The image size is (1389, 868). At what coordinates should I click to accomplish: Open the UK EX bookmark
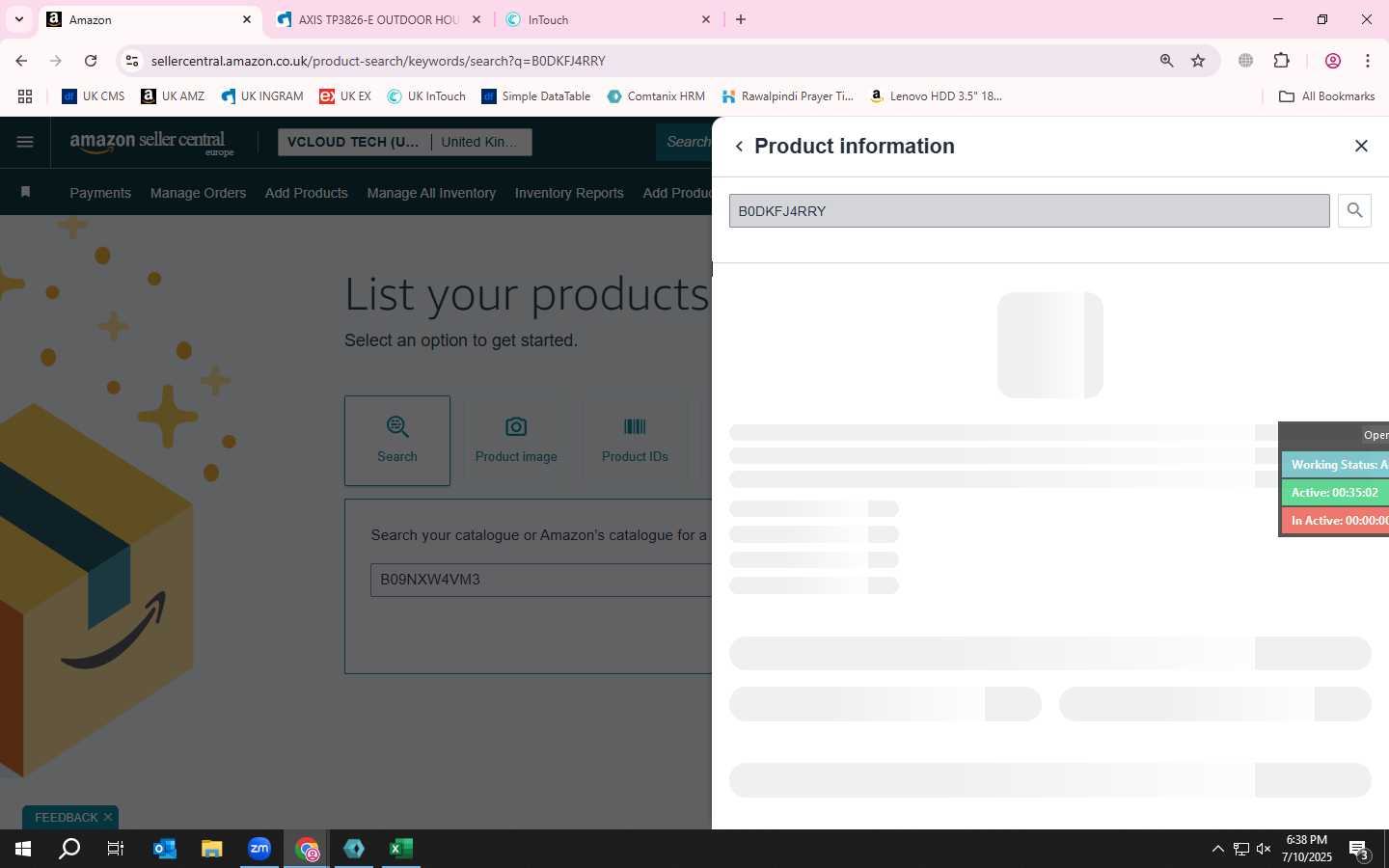coord(345,96)
